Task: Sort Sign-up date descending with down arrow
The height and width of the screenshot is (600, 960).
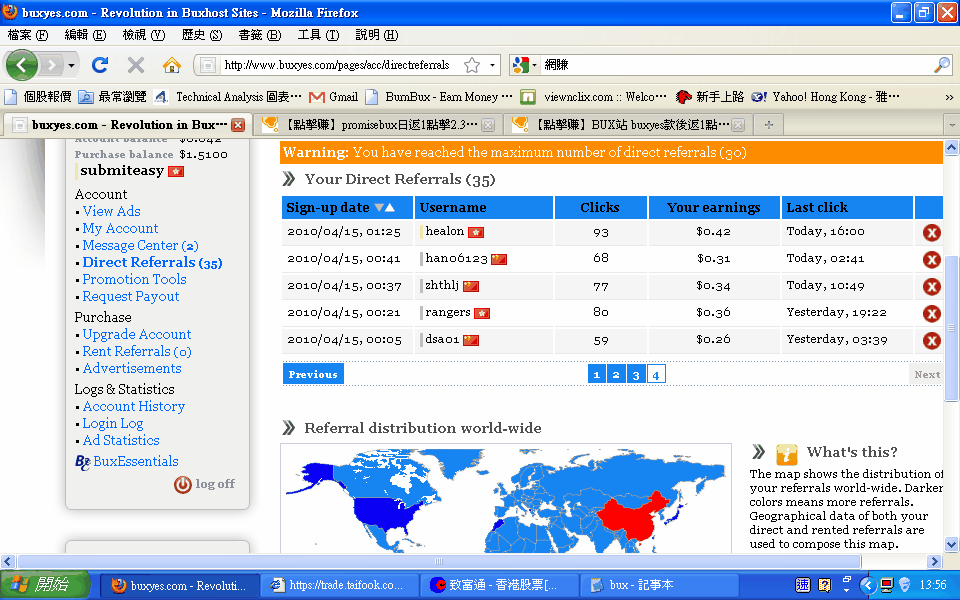Action: point(379,208)
